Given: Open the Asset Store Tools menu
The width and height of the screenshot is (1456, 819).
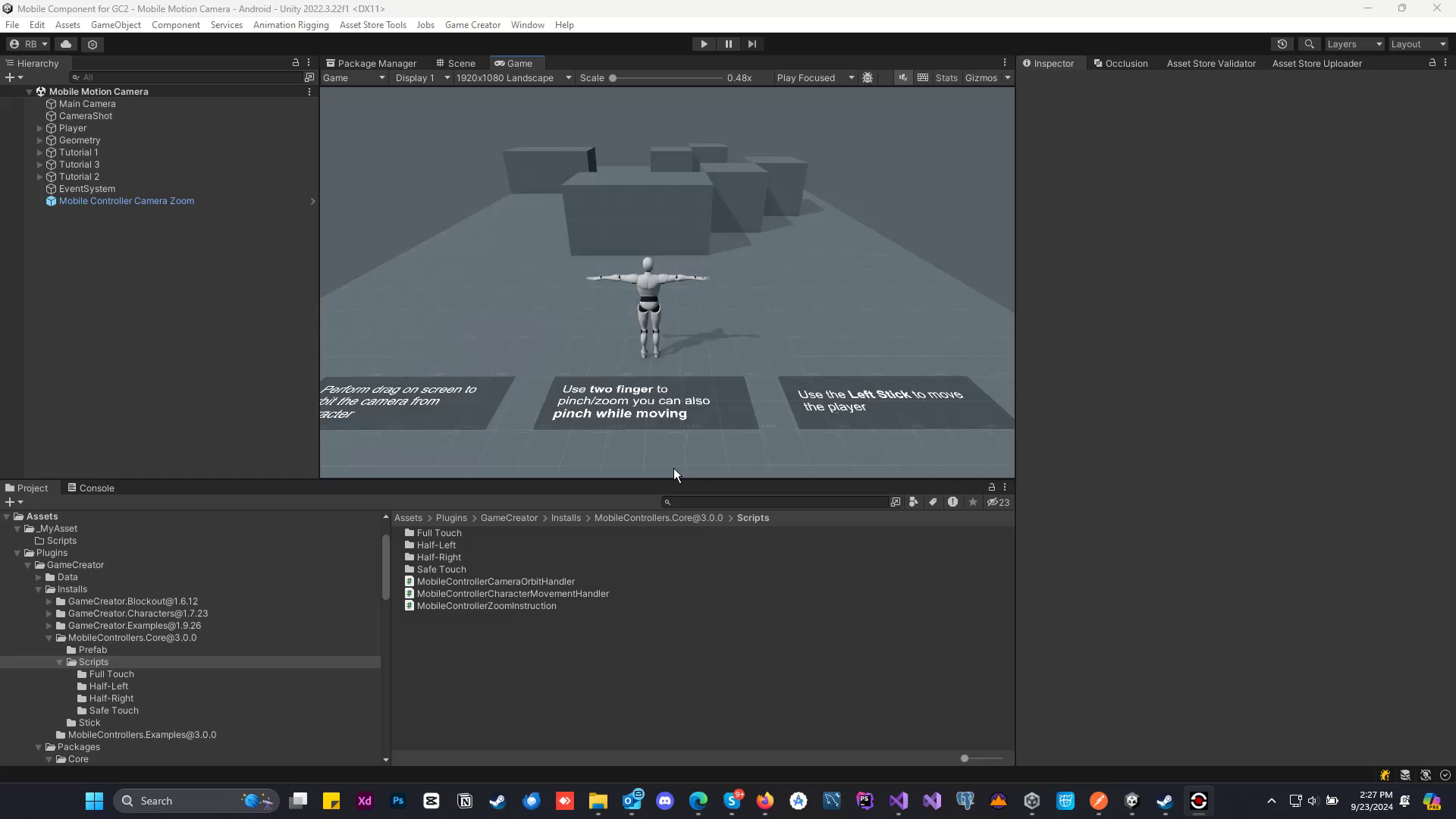Looking at the screenshot, I should tap(372, 25).
